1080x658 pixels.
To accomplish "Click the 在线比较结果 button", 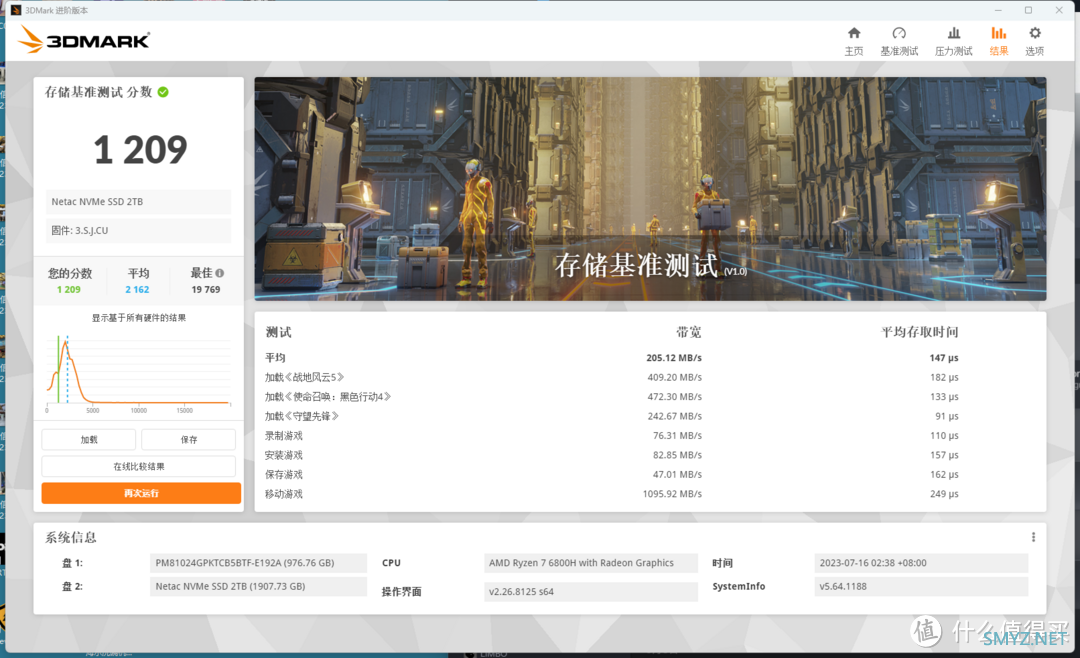I will coord(138,466).
